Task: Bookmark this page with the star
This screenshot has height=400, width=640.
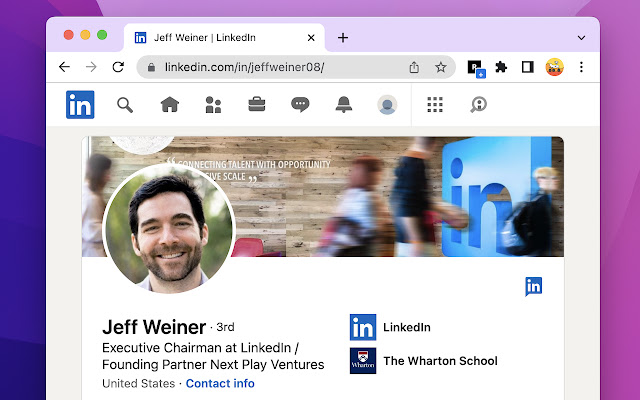Action: [440, 67]
